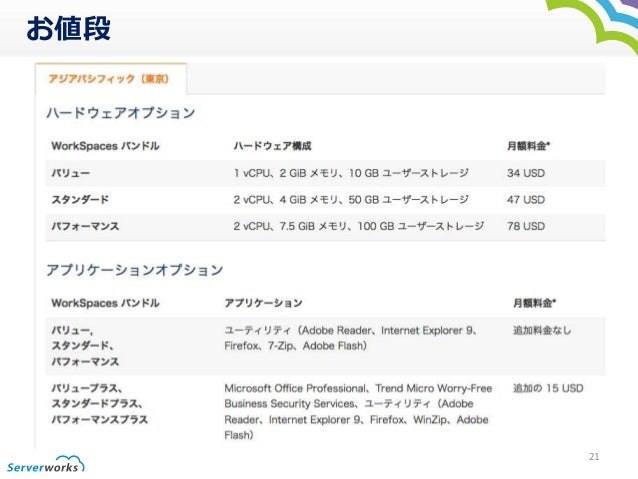Click WorkSpaces バンドル header in application table
This screenshot has height=479, width=638.
pyautogui.click(x=105, y=303)
